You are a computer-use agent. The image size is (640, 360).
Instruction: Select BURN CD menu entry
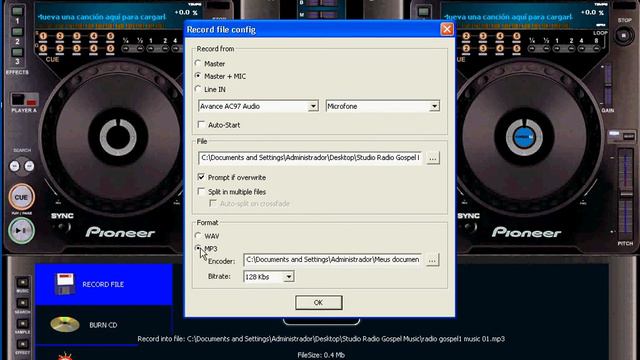point(104,325)
